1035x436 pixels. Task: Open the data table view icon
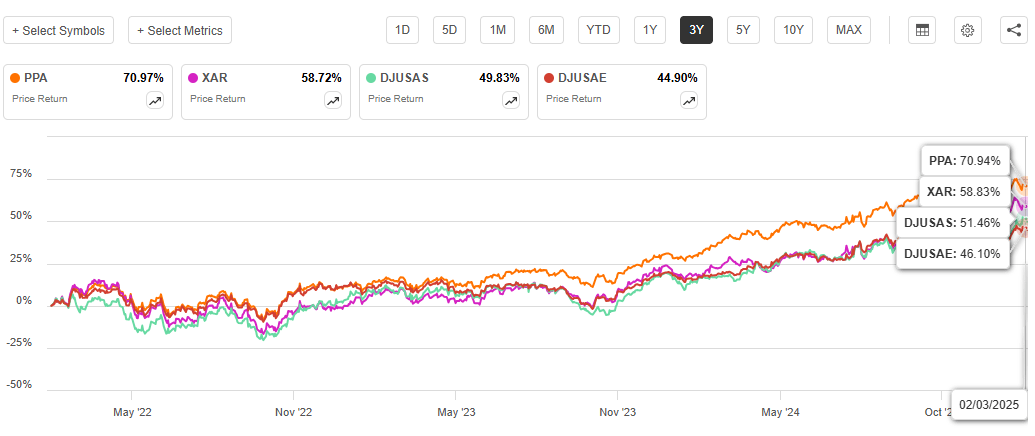tap(922, 30)
